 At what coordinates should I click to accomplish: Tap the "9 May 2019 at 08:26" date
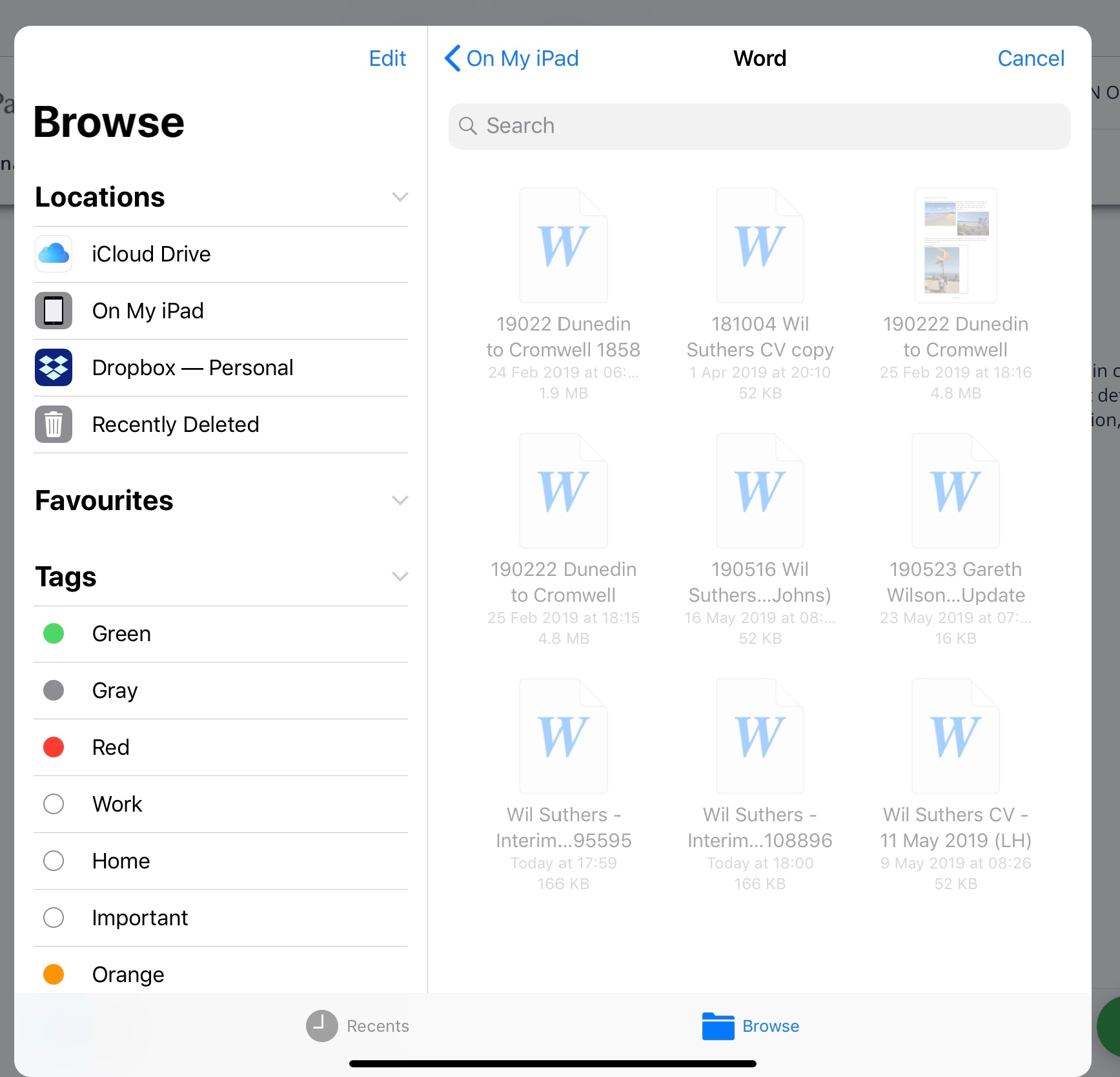tap(956, 863)
